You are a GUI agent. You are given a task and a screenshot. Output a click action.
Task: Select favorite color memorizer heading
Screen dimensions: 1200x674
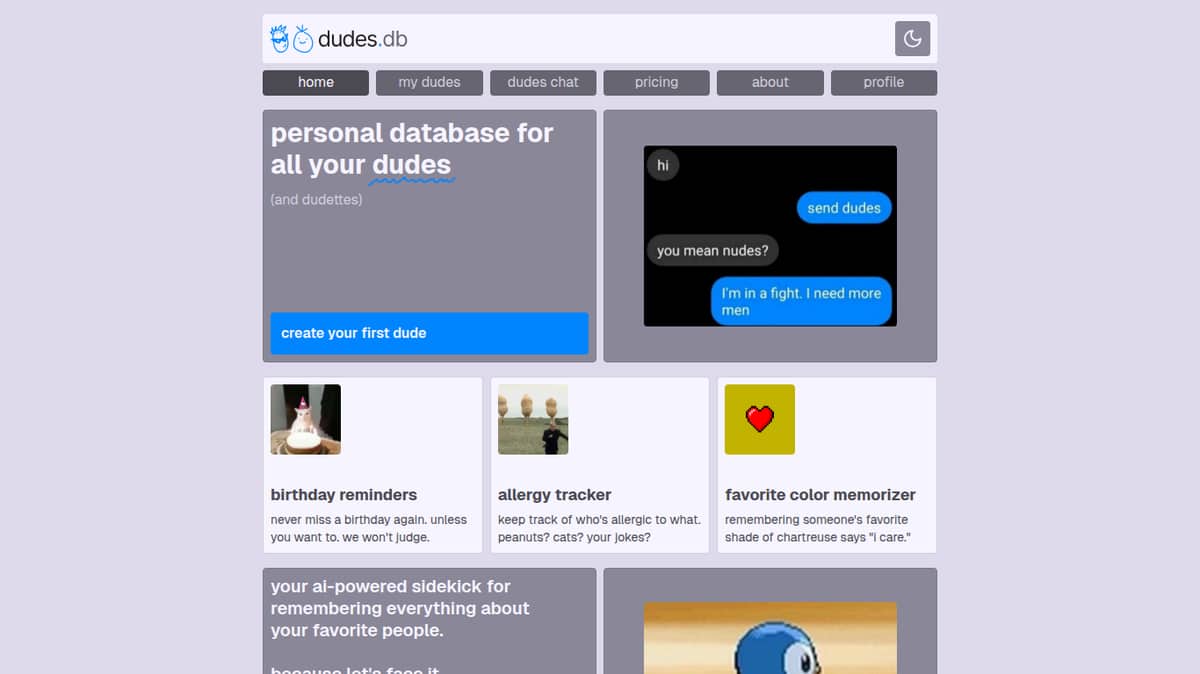coord(820,495)
